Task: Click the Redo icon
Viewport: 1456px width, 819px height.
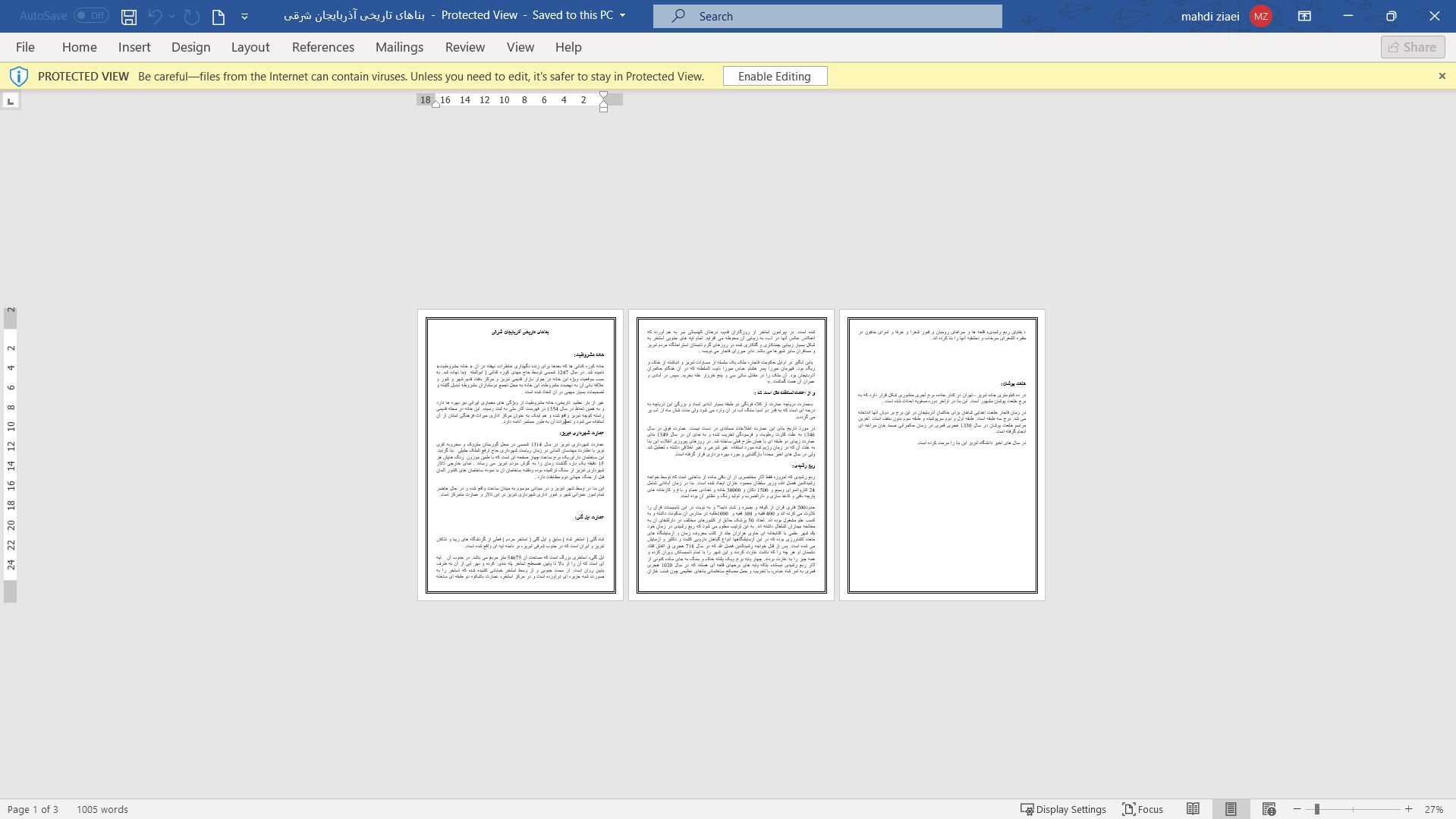Action: [x=192, y=16]
